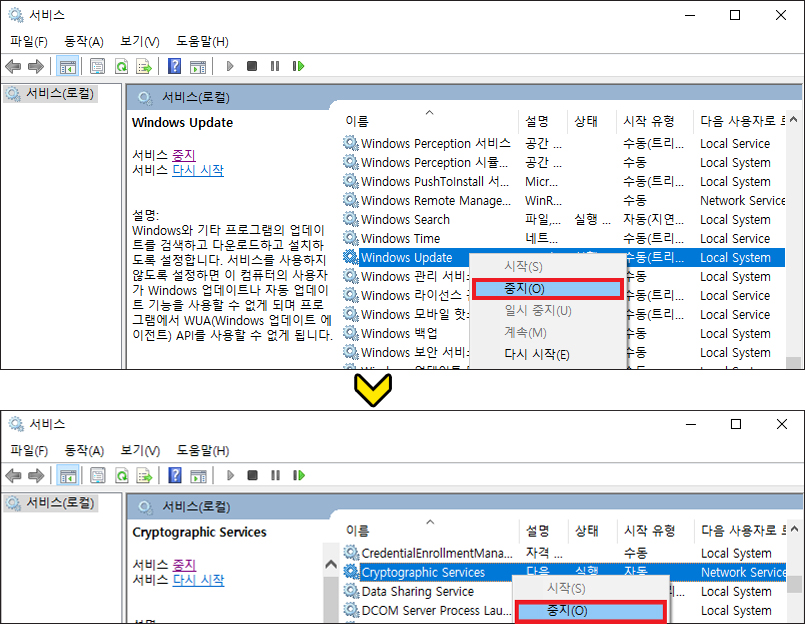Open properties icon in top window toolbar

click(98, 66)
